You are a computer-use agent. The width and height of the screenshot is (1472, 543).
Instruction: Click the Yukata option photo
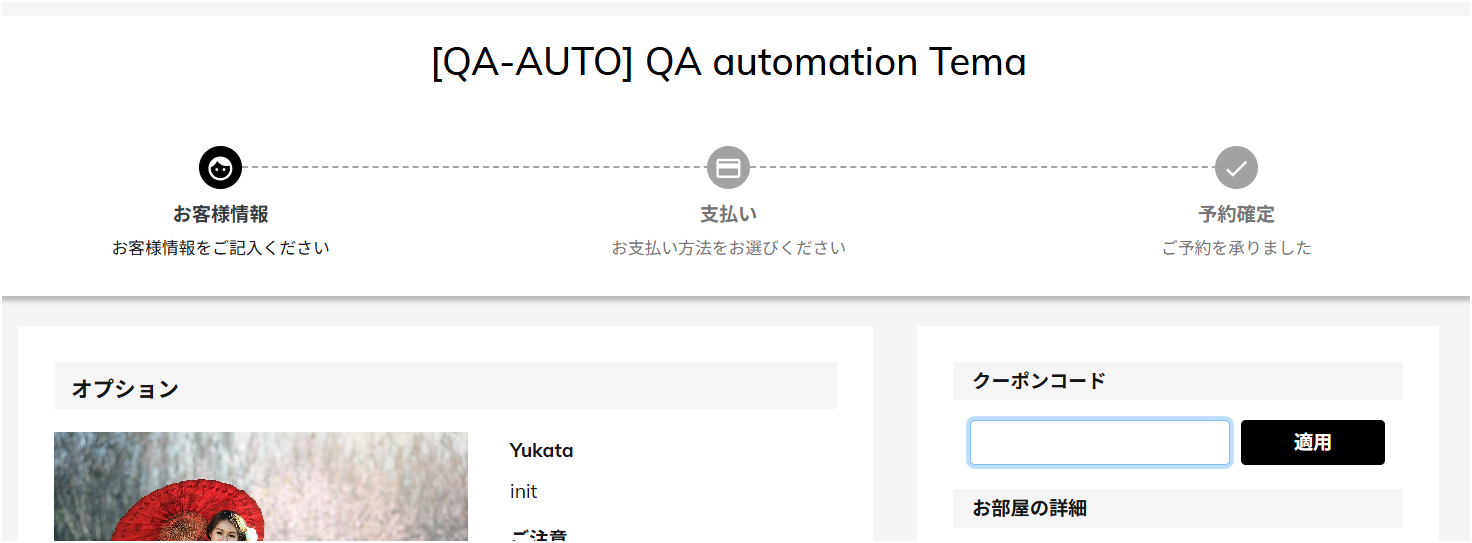260,488
